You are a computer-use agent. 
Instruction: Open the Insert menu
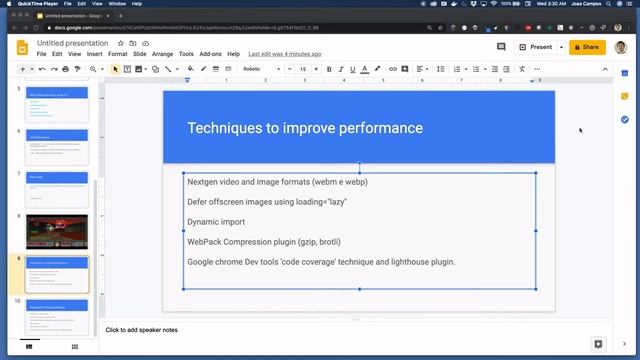point(94,54)
